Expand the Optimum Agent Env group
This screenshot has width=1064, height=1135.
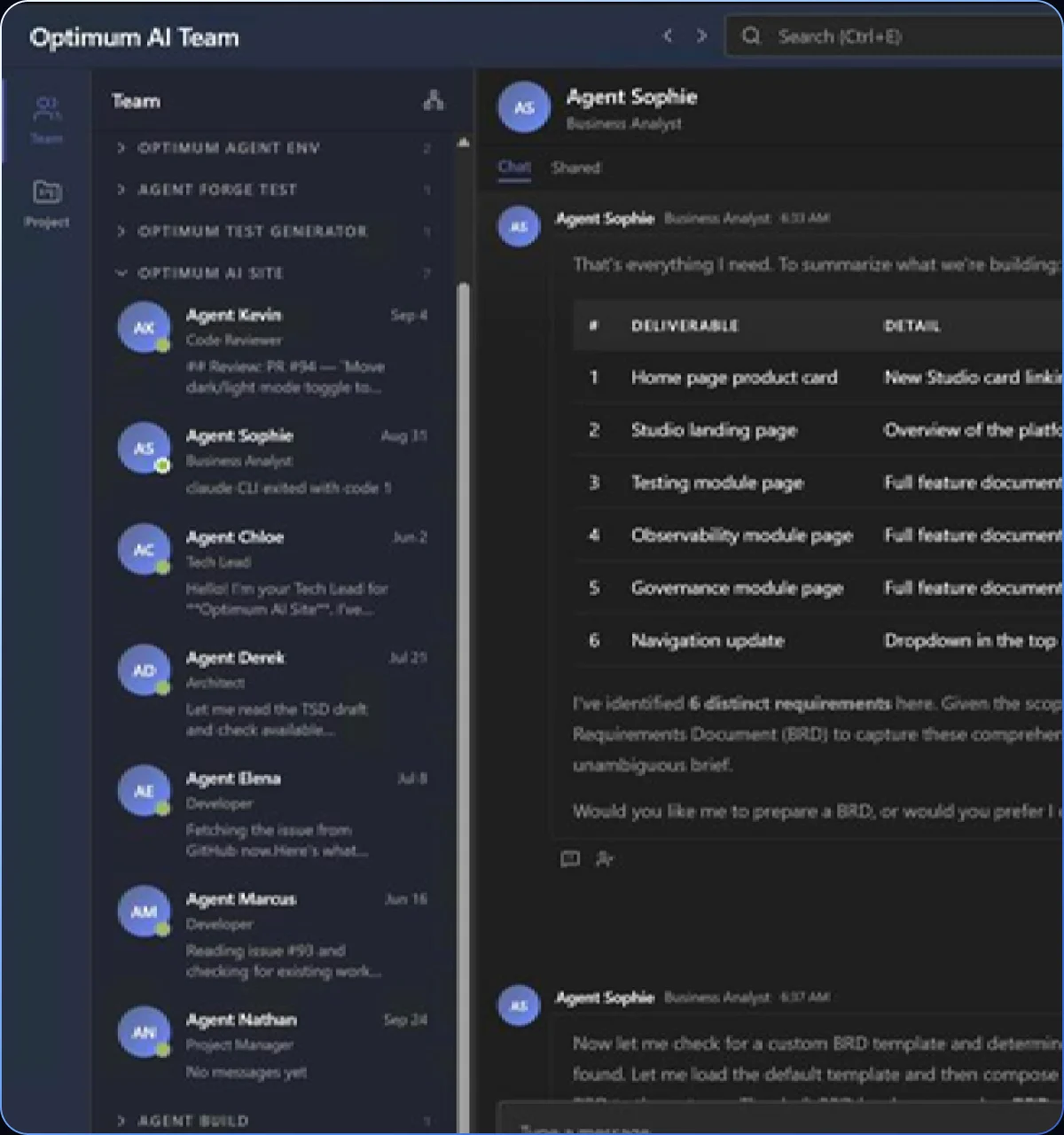275,148
